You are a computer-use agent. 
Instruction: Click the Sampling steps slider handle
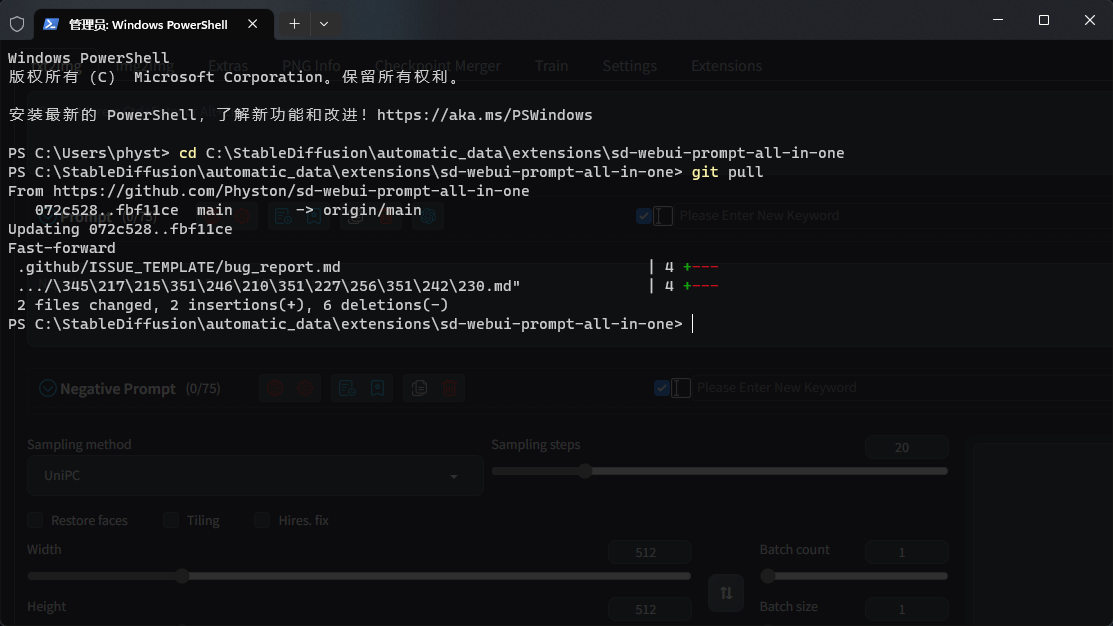click(585, 471)
